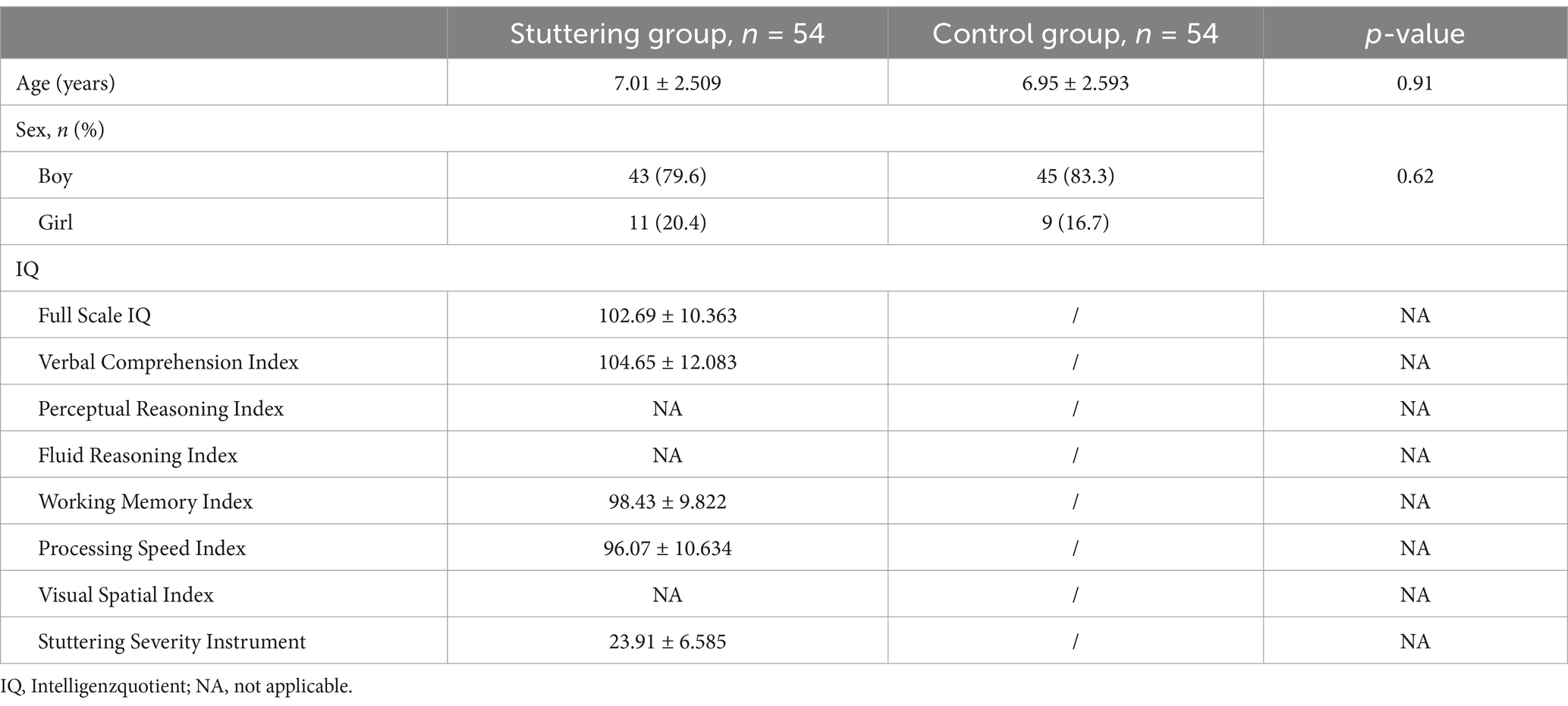Select the age p-value 0.91
The height and width of the screenshot is (706, 1568).
[x=1415, y=83]
